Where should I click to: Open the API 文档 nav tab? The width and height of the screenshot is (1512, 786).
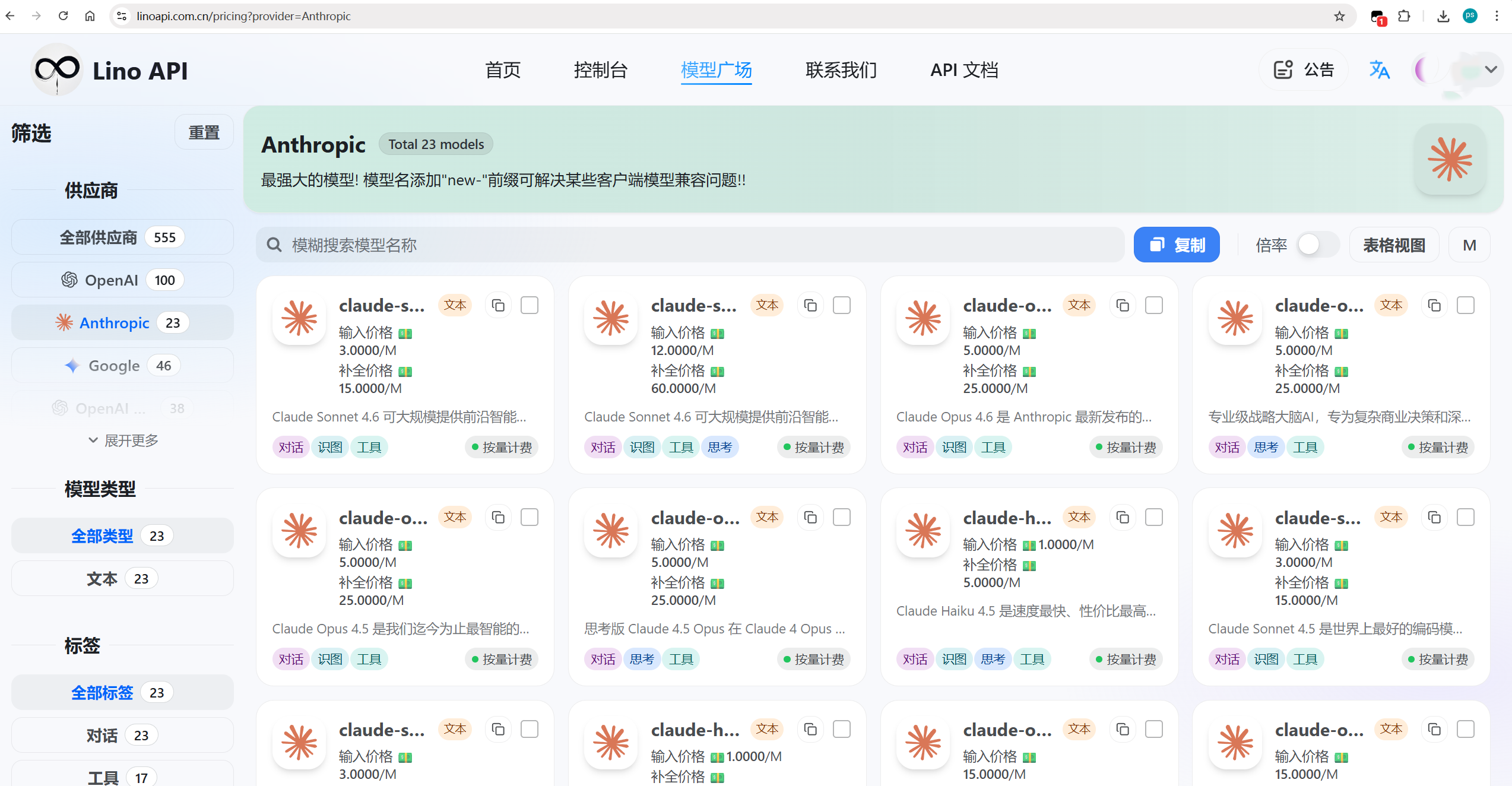click(x=965, y=70)
